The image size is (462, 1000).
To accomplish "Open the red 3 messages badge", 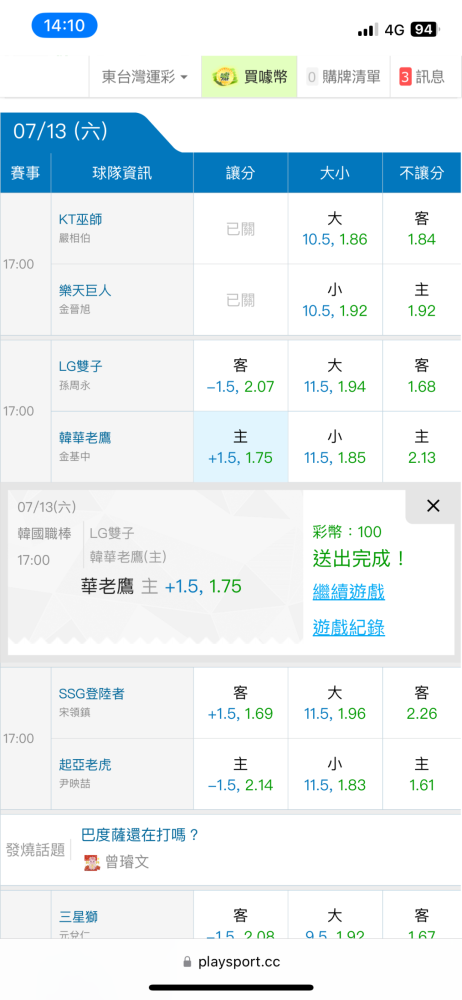I will (x=405, y=77).
